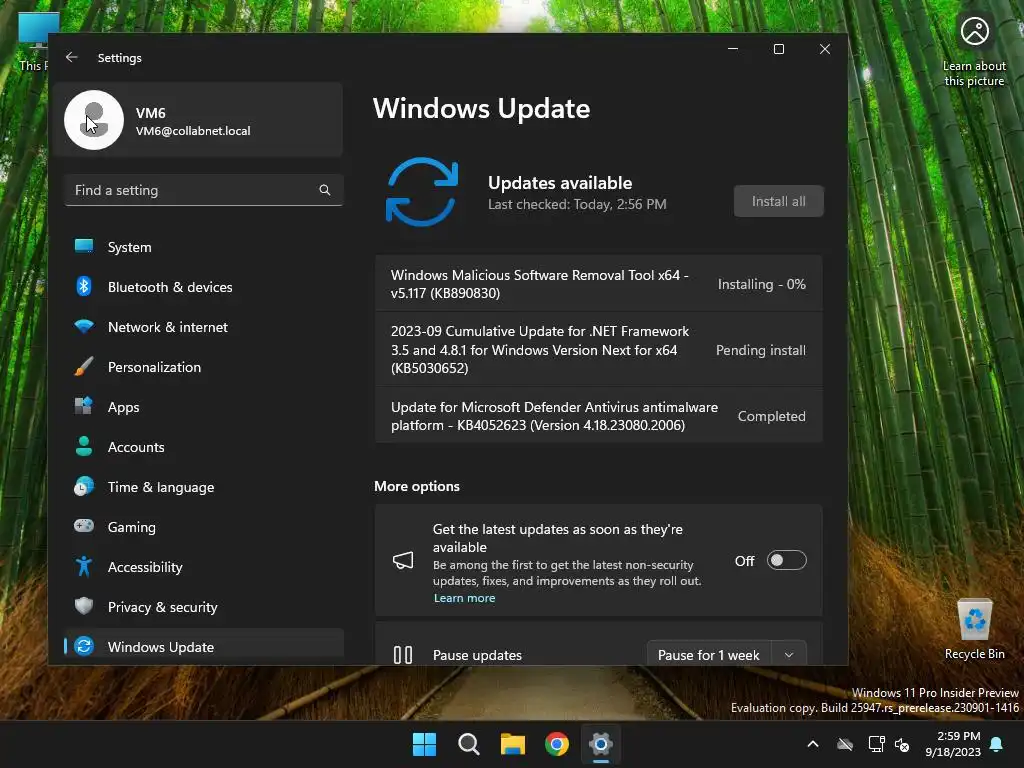
Task: Select Personalization in the sidebar
Action: (x=204, y=367)
